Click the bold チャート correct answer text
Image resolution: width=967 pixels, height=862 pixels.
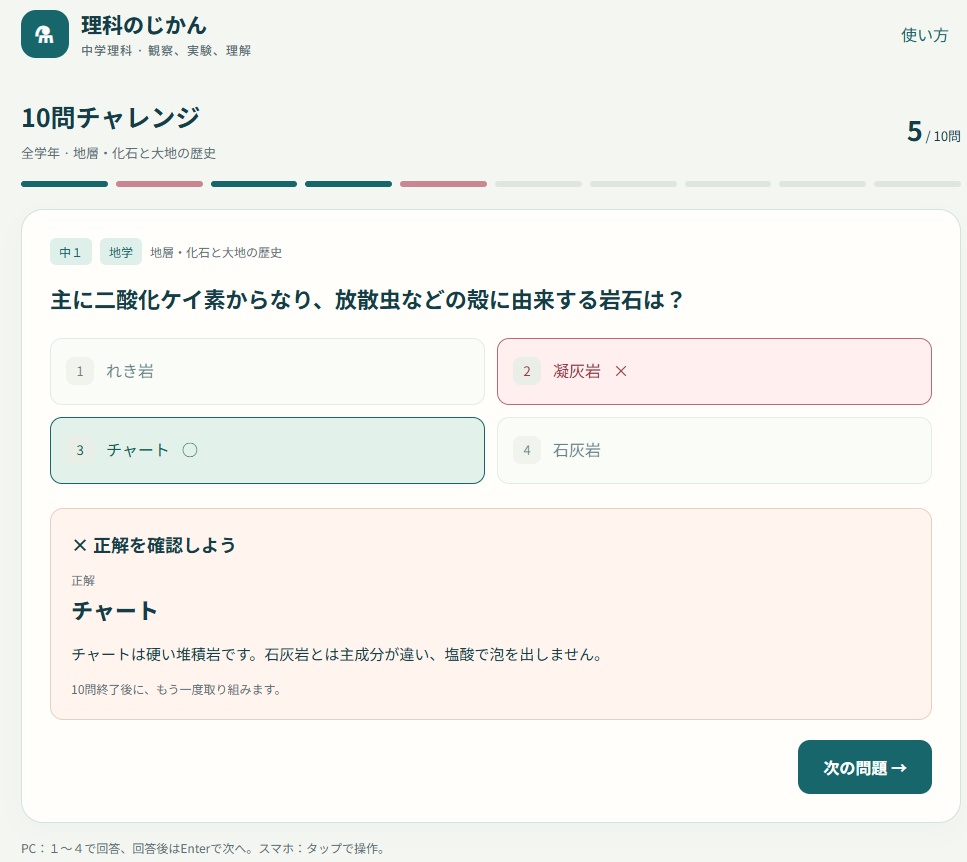[x=115, y=610]
